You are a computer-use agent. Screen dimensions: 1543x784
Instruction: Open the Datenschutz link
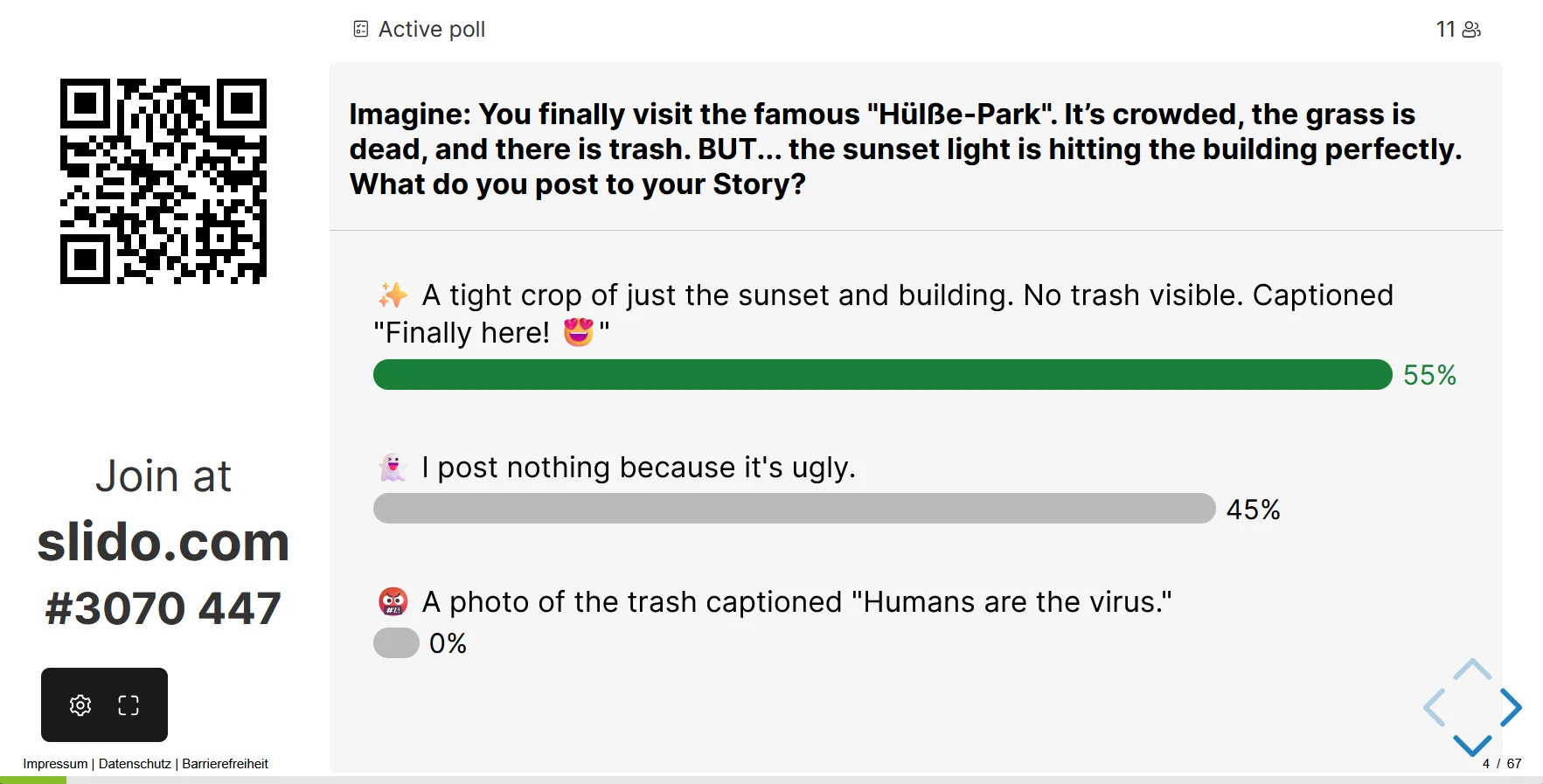(135, 764)
